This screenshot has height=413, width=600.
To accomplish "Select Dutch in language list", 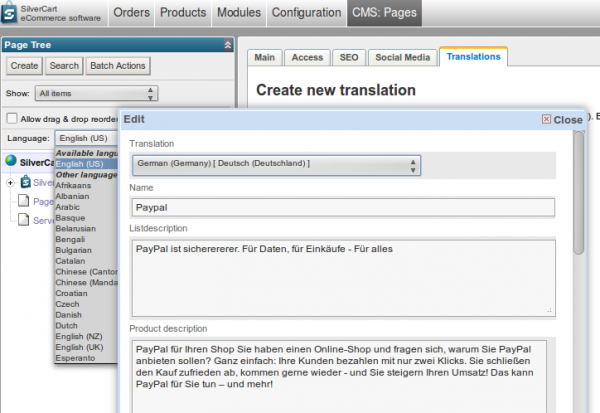I will (x=86, y=325).
